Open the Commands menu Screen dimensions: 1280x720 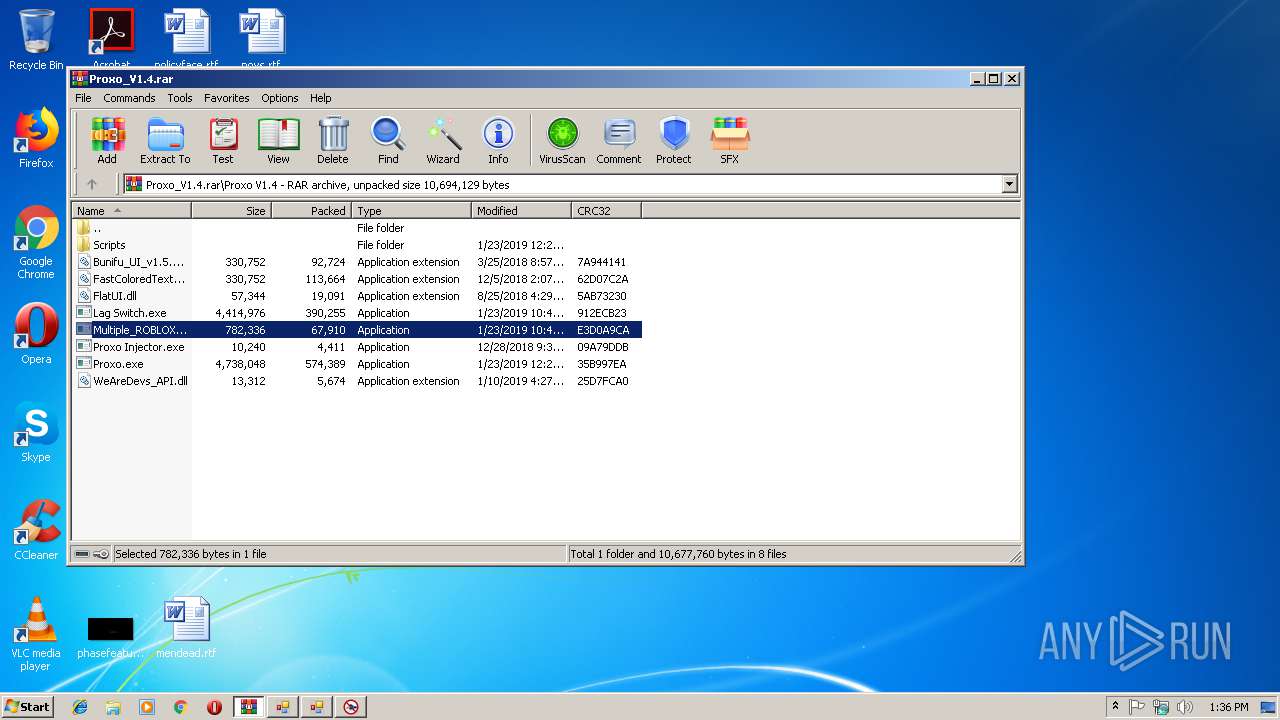pyautogui.click(x=129, y=98)
